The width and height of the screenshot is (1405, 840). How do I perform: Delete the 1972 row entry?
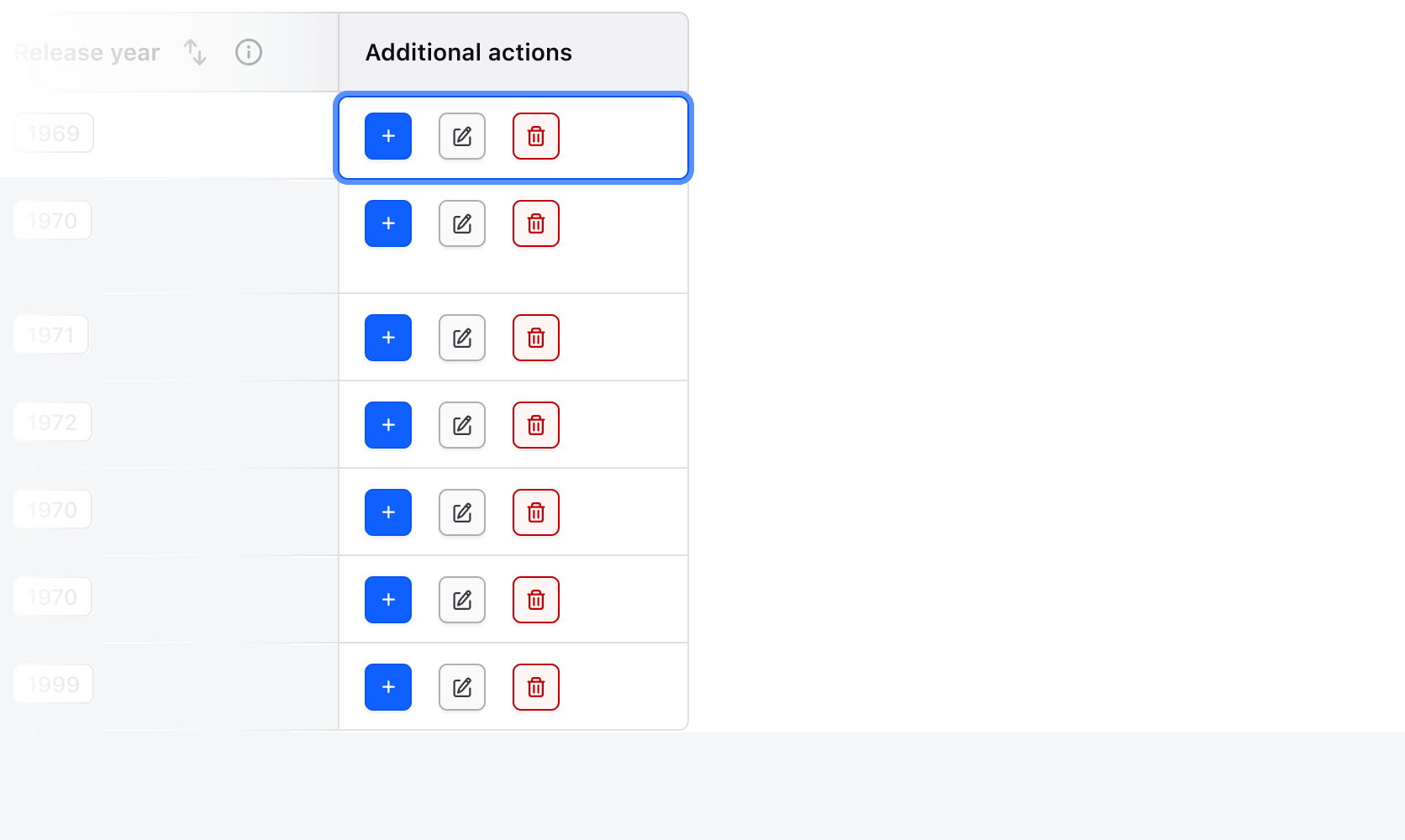coord(536,425)
